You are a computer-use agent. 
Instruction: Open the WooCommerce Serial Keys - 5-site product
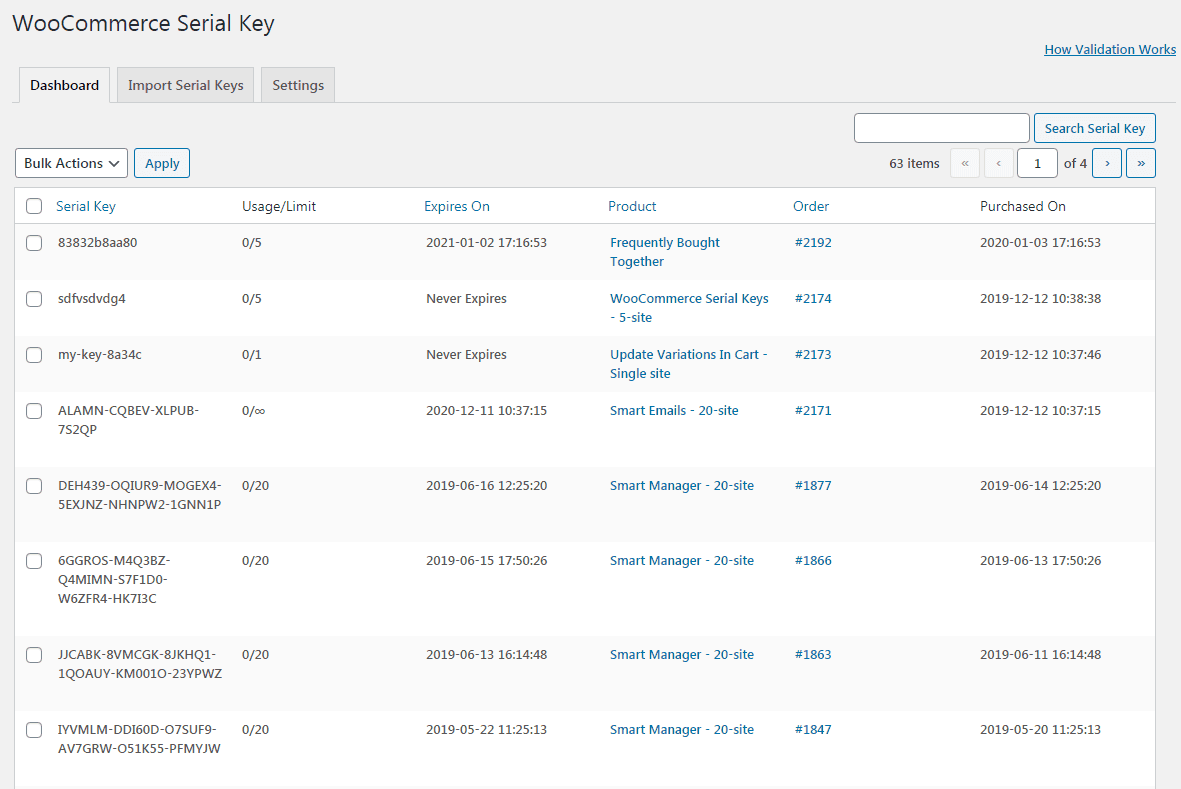pyautogui.click(x=689, y=308)
